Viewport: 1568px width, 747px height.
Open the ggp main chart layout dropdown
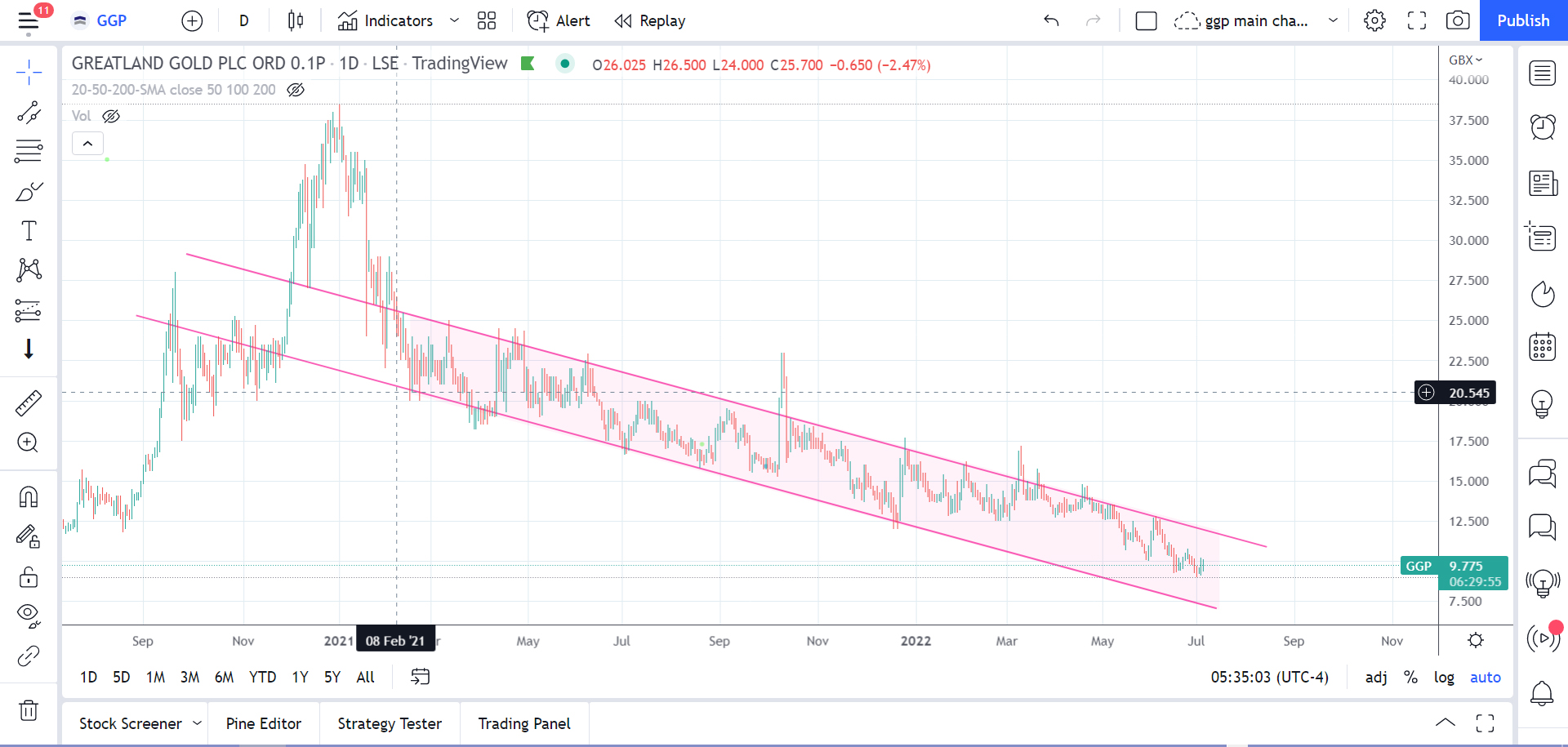[x=1333, y=21]
